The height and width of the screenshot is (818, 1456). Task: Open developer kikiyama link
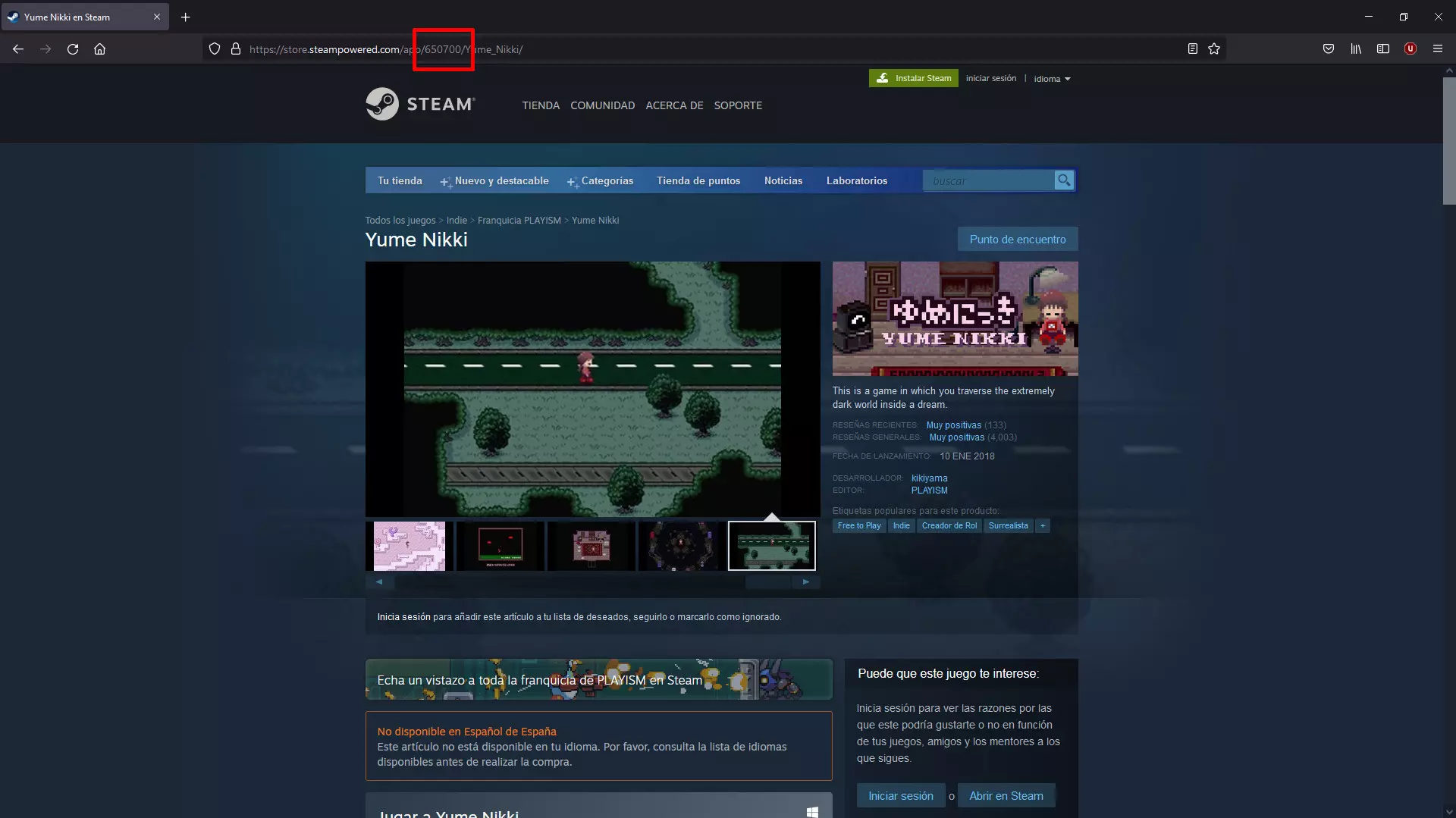pos(930,478)
